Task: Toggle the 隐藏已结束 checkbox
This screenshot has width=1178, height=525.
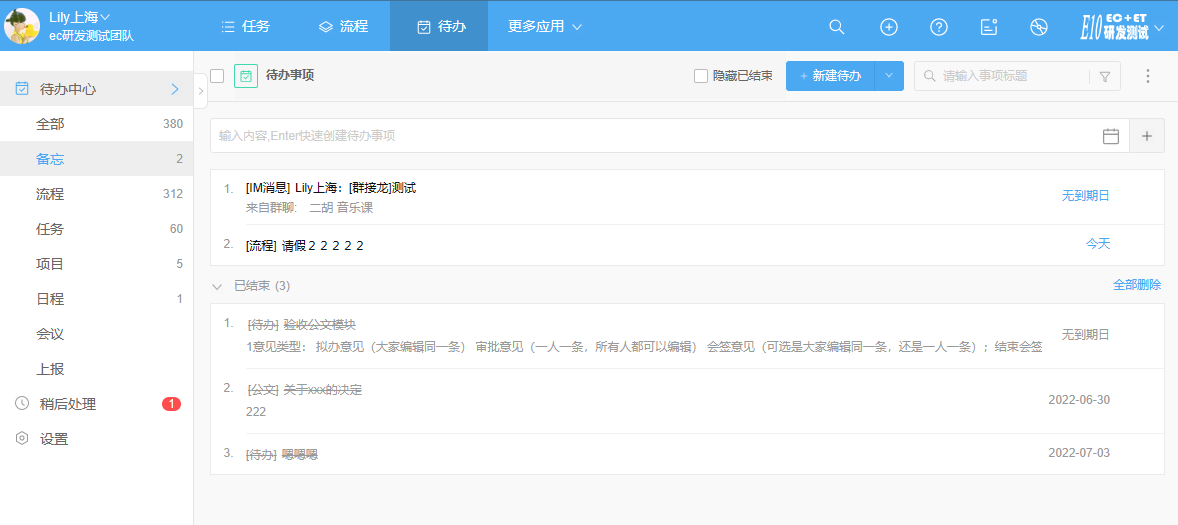Action: click(x=701, y=76)
